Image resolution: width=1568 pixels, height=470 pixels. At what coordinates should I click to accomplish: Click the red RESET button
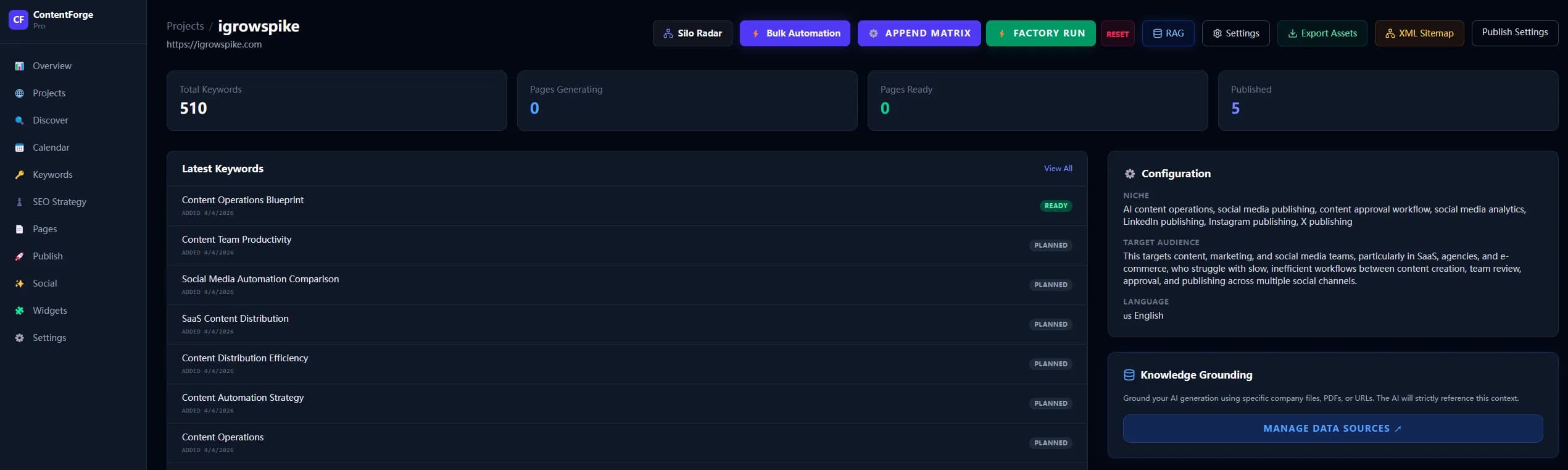click(1118, 34)
